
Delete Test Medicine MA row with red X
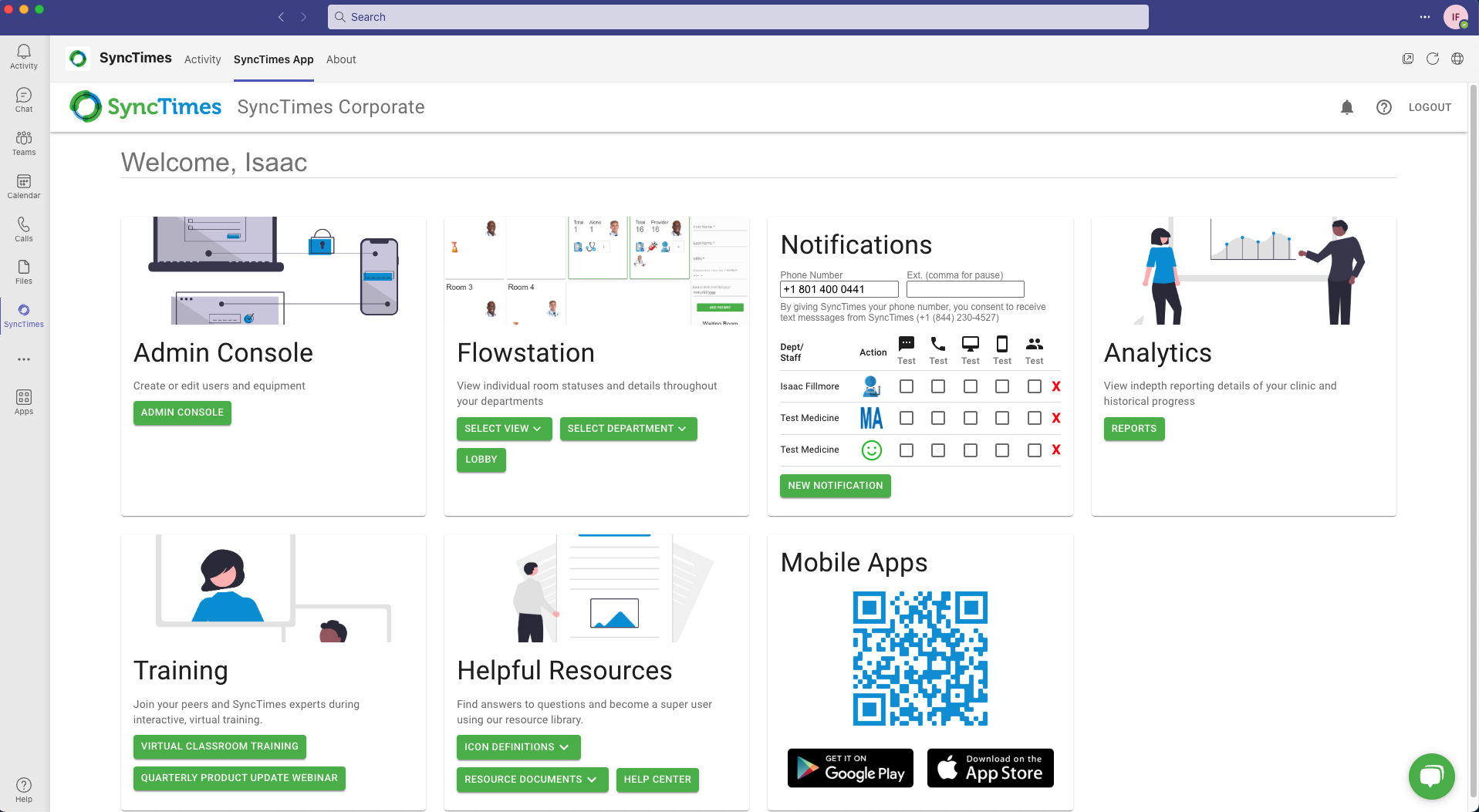pos(1056,418)
